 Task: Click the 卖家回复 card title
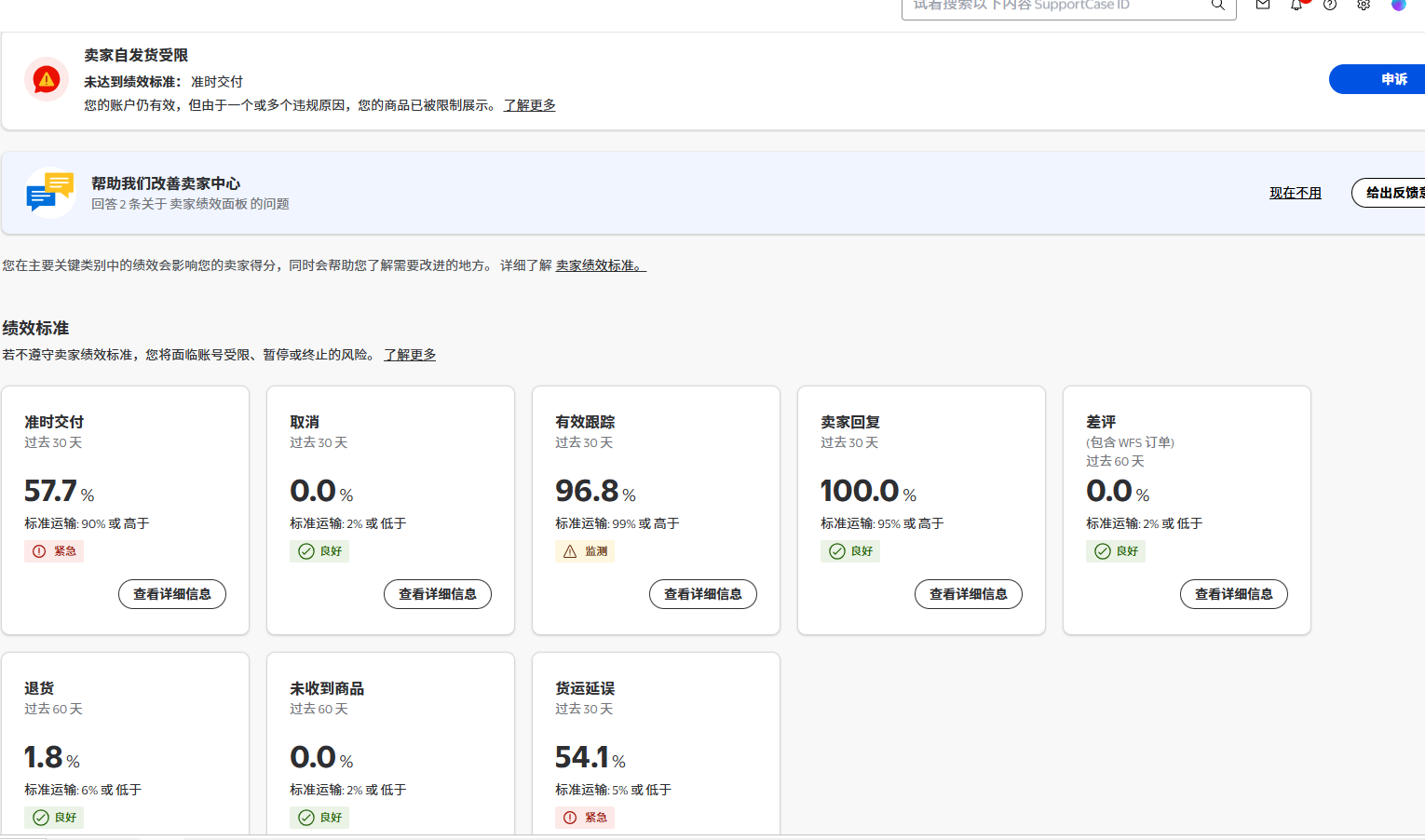(x=850, y=422)
